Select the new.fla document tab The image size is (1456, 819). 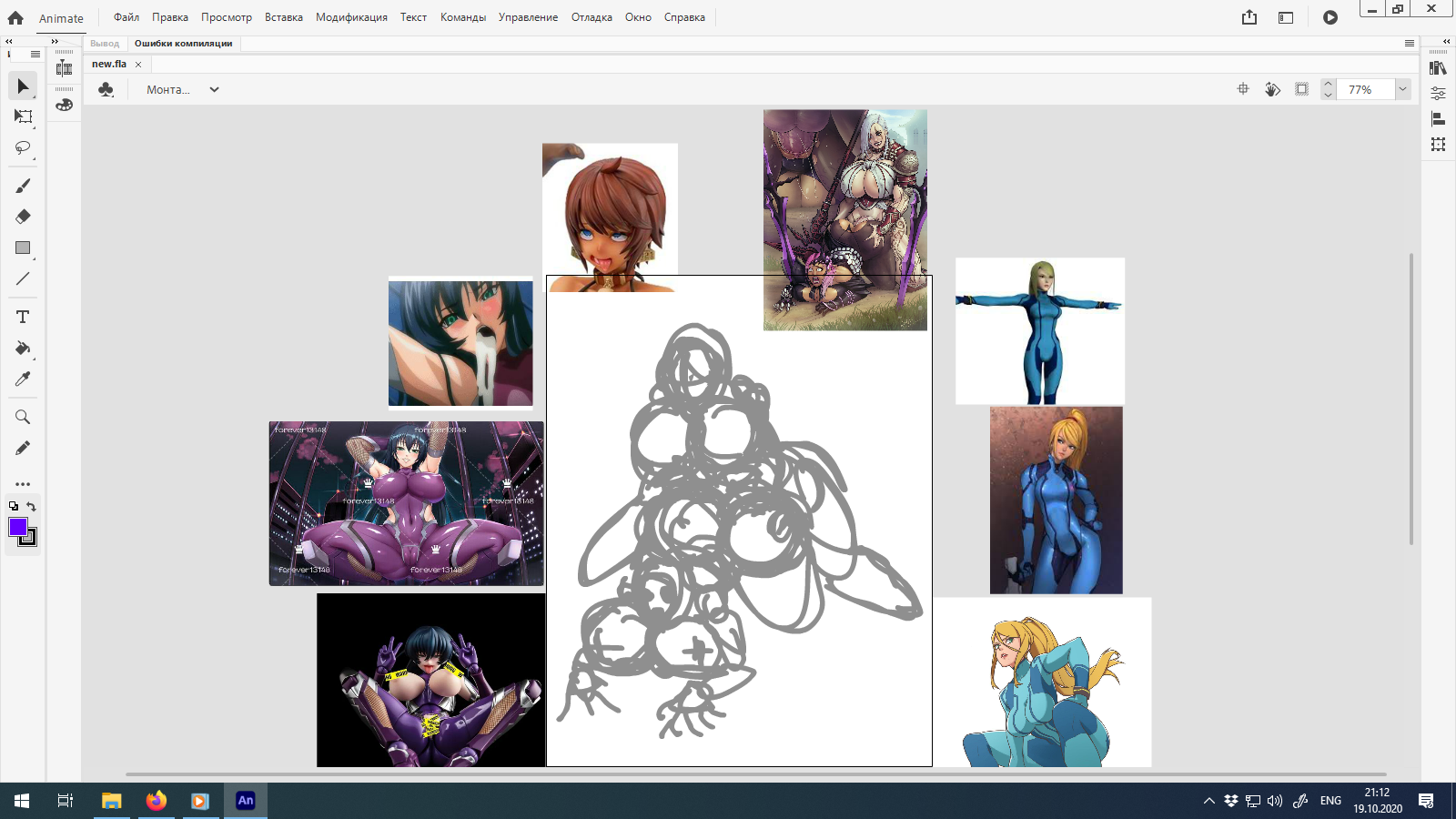click(x=109, y=64)
